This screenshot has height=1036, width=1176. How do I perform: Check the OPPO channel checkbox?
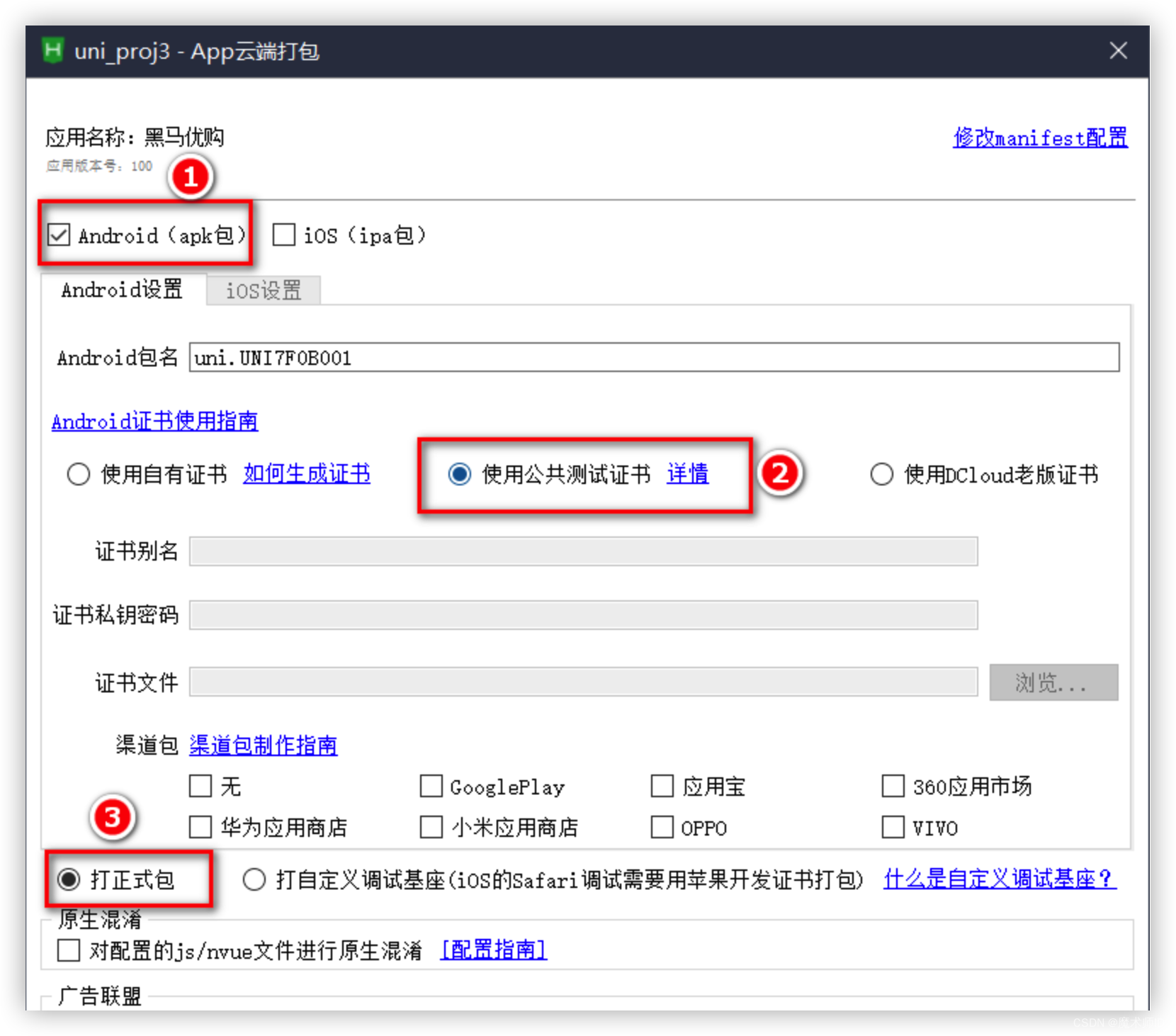click(x=662, y=827)
